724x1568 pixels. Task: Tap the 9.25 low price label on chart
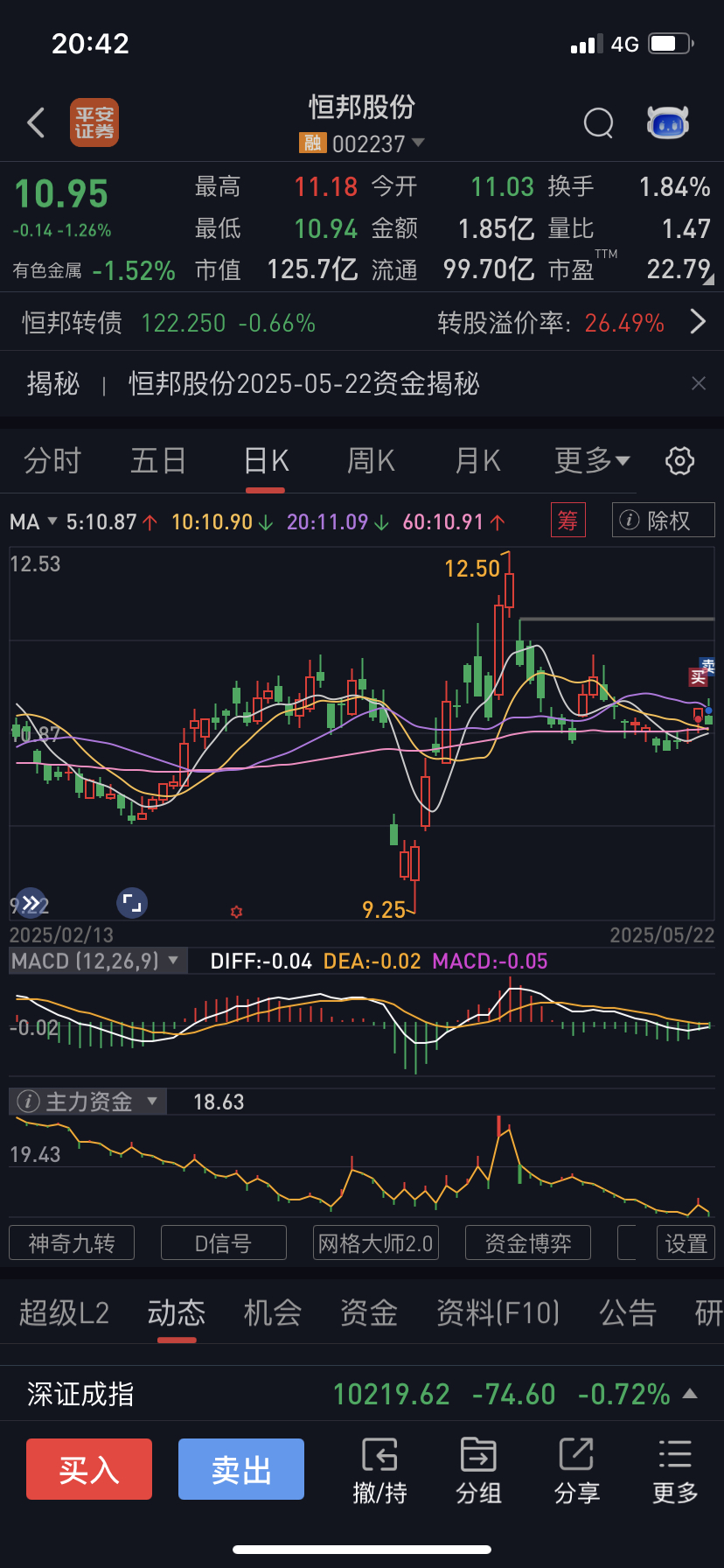pos(385,910)
